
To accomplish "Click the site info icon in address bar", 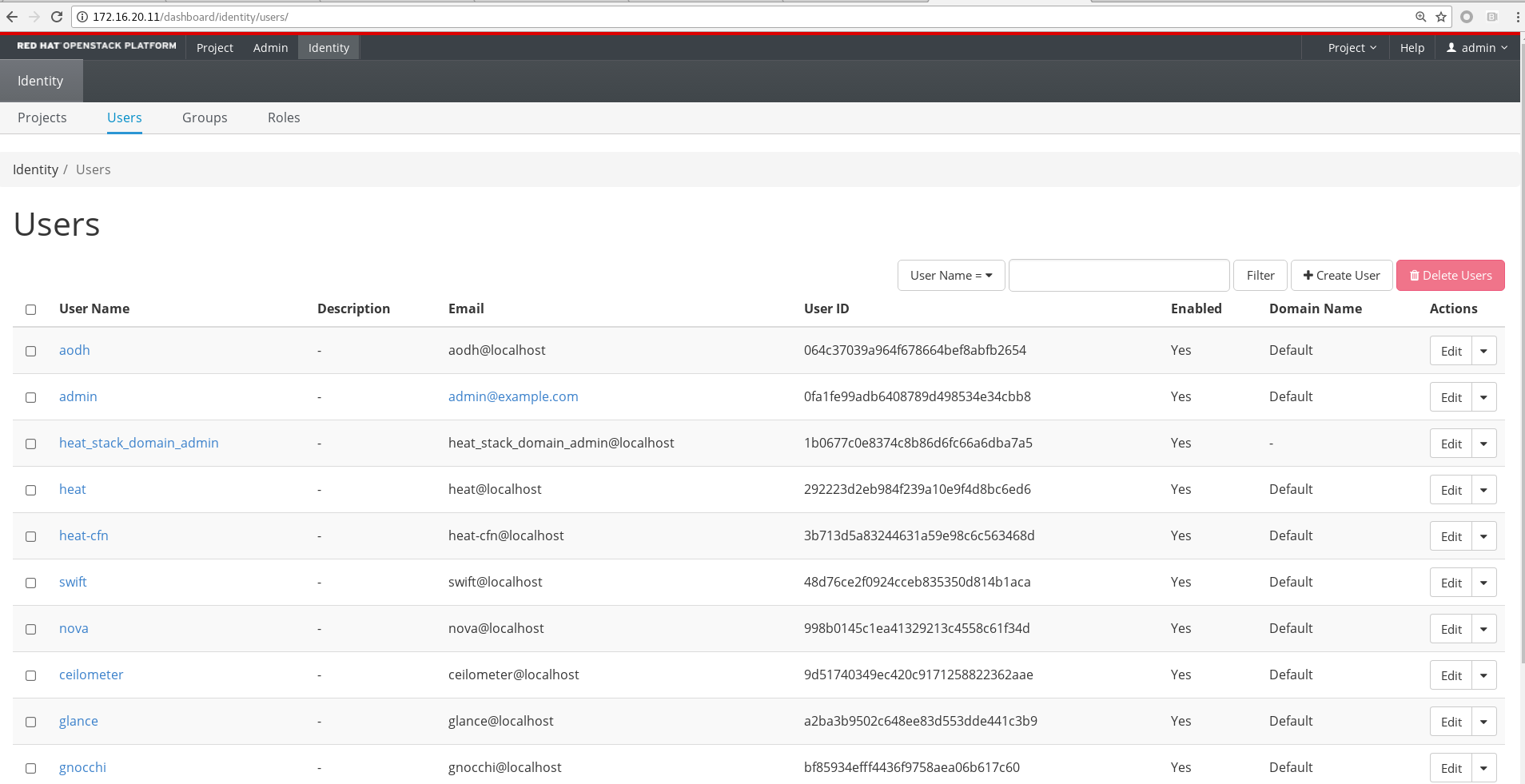I will click(x=82, y=17).
